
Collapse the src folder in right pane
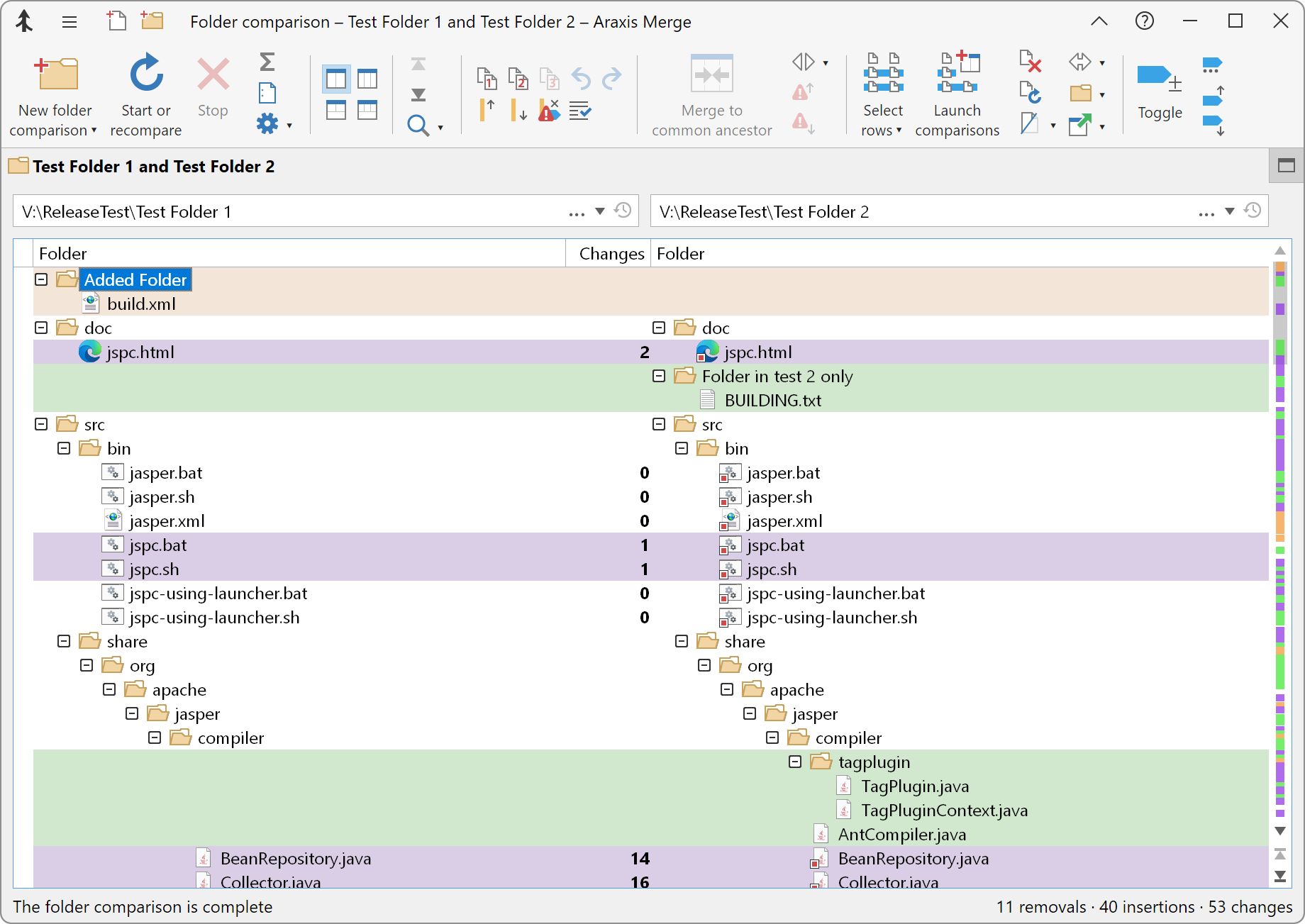click(659, 423)
